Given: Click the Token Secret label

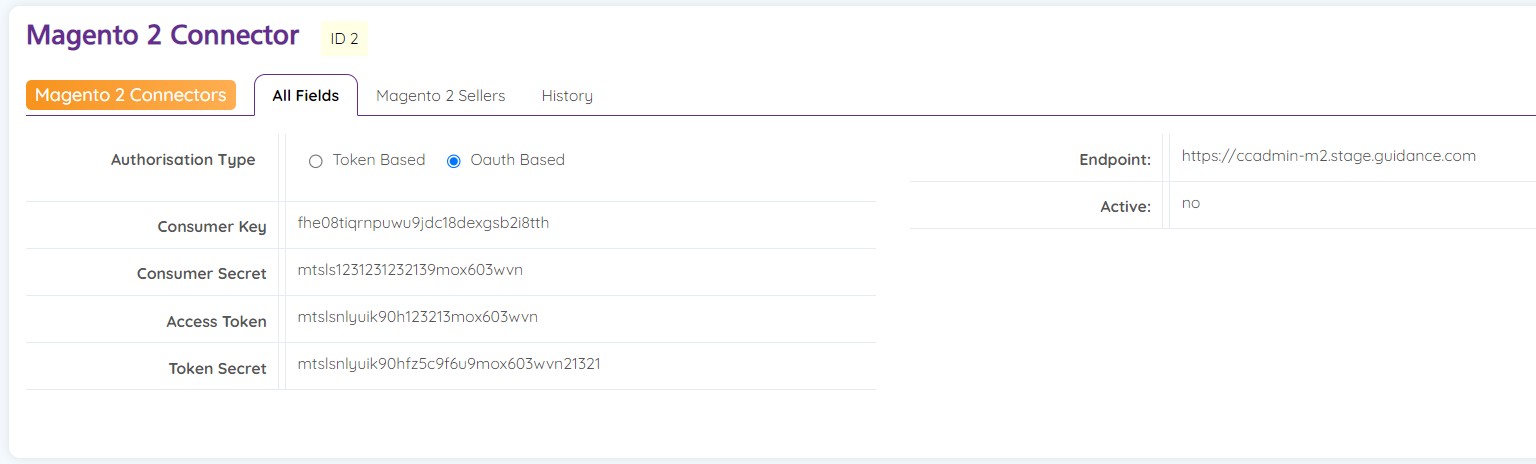Looking at the screenshot, I should point(217,369).
